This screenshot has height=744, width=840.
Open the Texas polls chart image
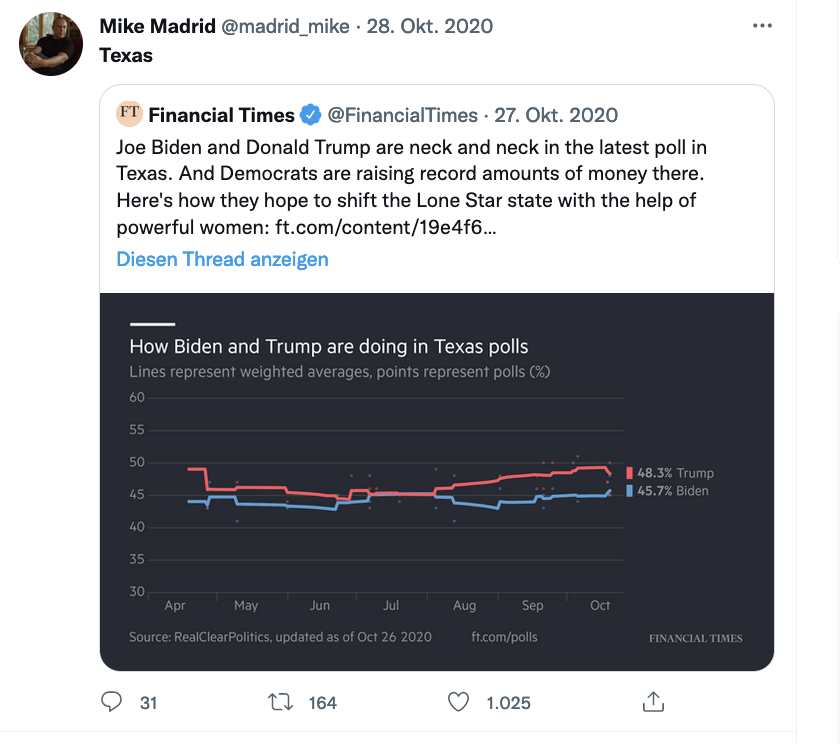coord(437,482)
